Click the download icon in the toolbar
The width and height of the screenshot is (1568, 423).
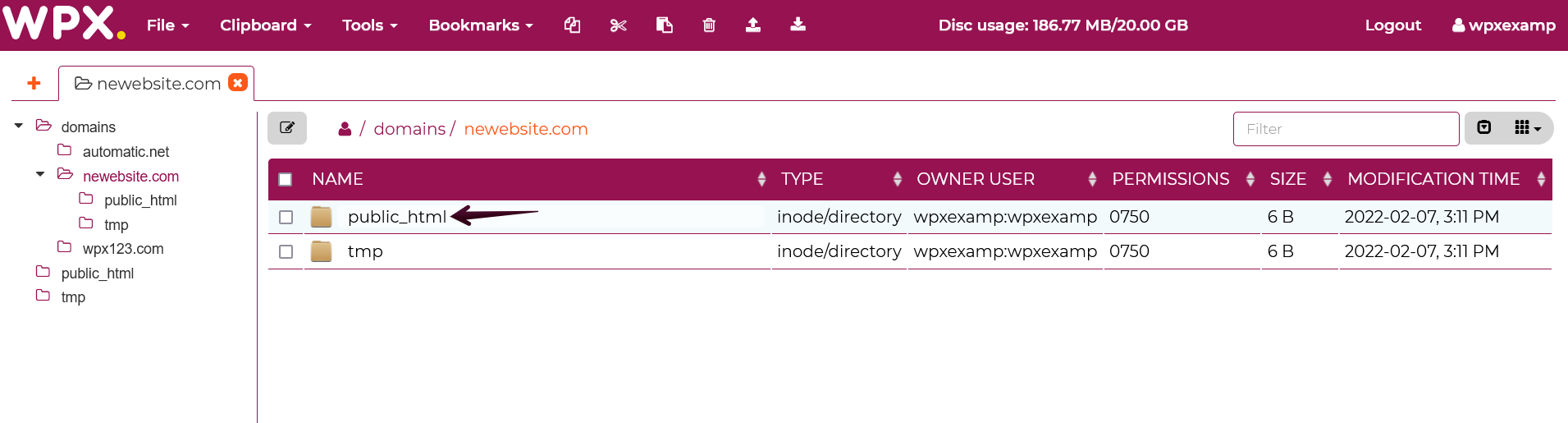798,25
